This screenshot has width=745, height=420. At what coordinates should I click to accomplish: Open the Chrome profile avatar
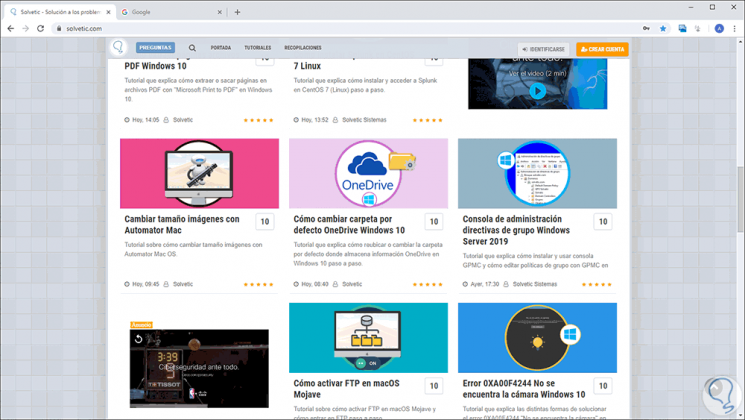pos(719,29)
